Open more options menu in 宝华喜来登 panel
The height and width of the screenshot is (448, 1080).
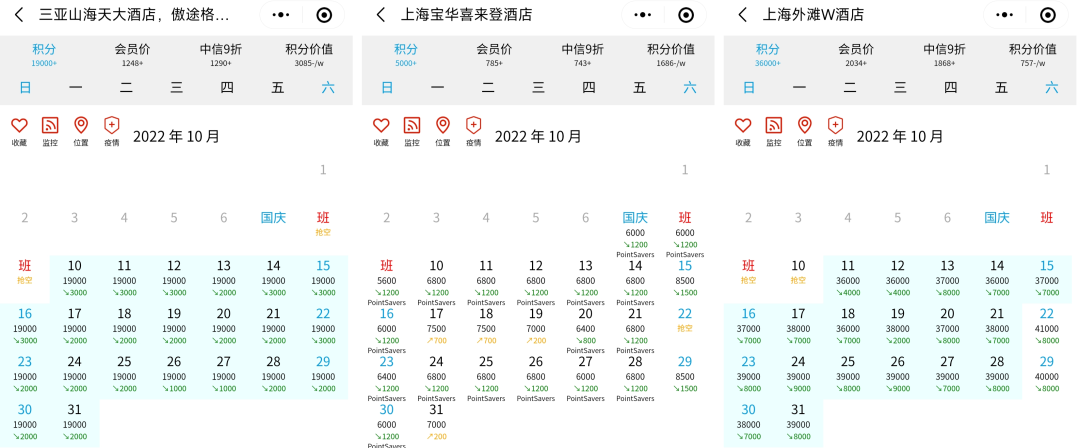[x=642, y=14]
